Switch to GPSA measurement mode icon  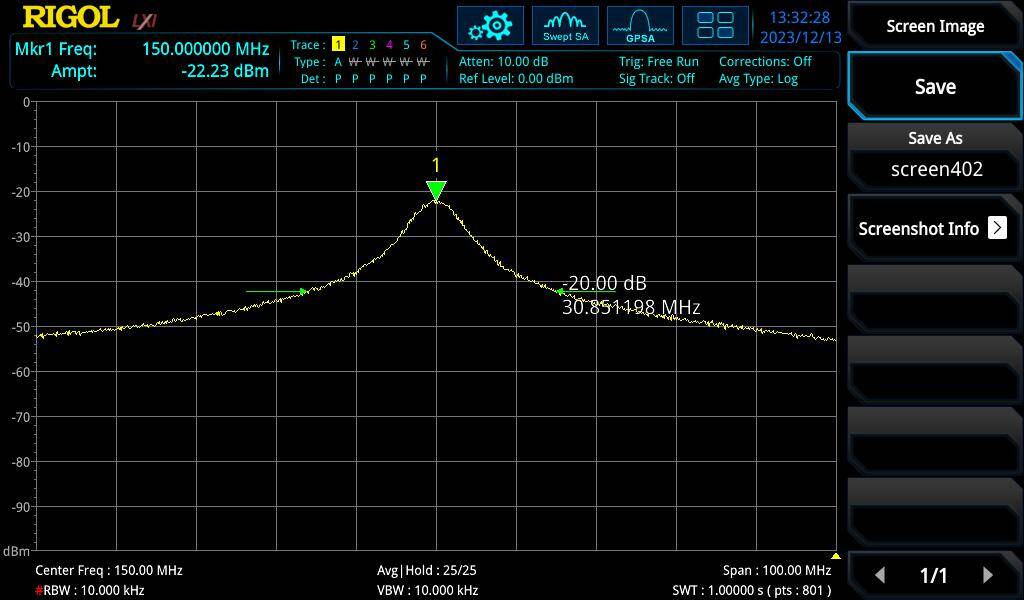[x=640, y=26]
